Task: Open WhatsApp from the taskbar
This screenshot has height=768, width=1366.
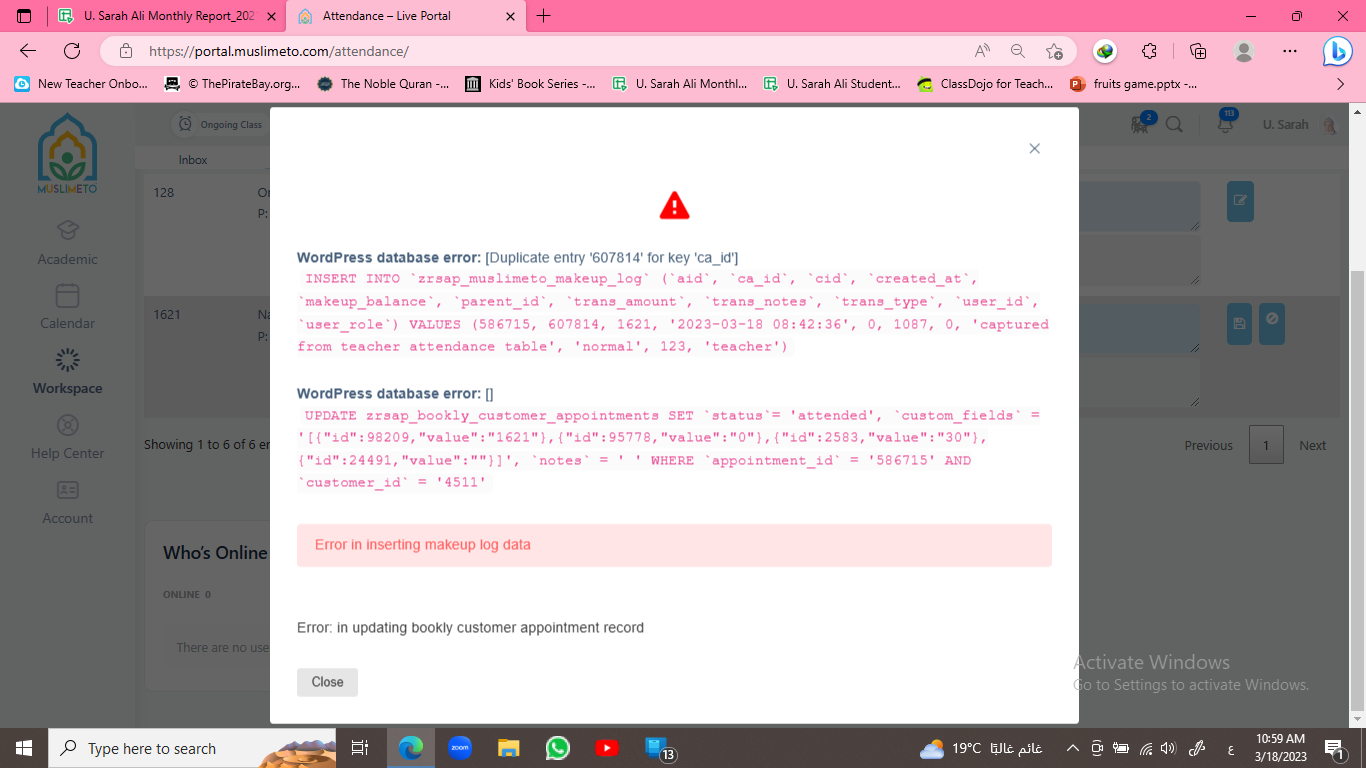Action: pos(558,748)
